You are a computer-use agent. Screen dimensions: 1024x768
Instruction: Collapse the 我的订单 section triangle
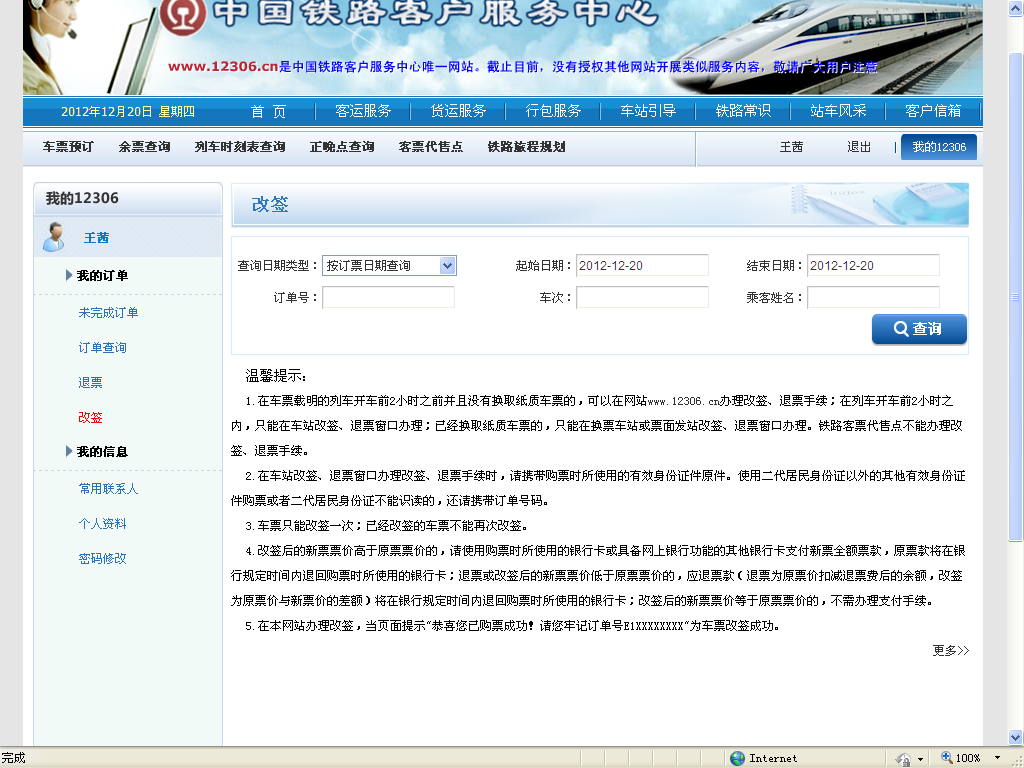[69, 275]
